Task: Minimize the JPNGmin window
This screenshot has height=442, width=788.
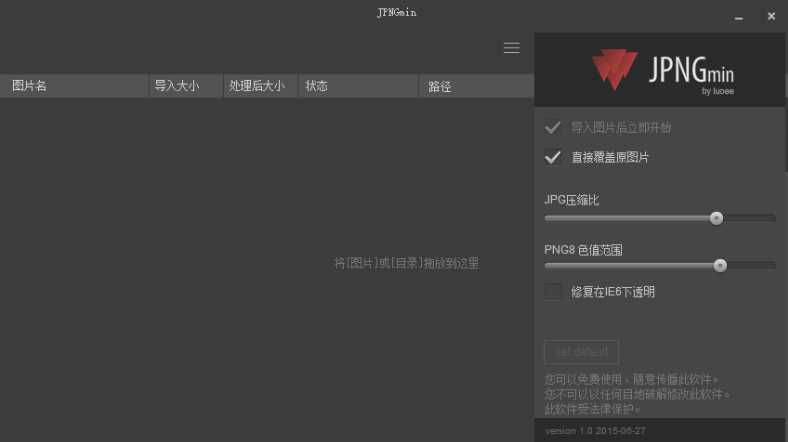Action: pyautogui.click(x=738, y=18)
